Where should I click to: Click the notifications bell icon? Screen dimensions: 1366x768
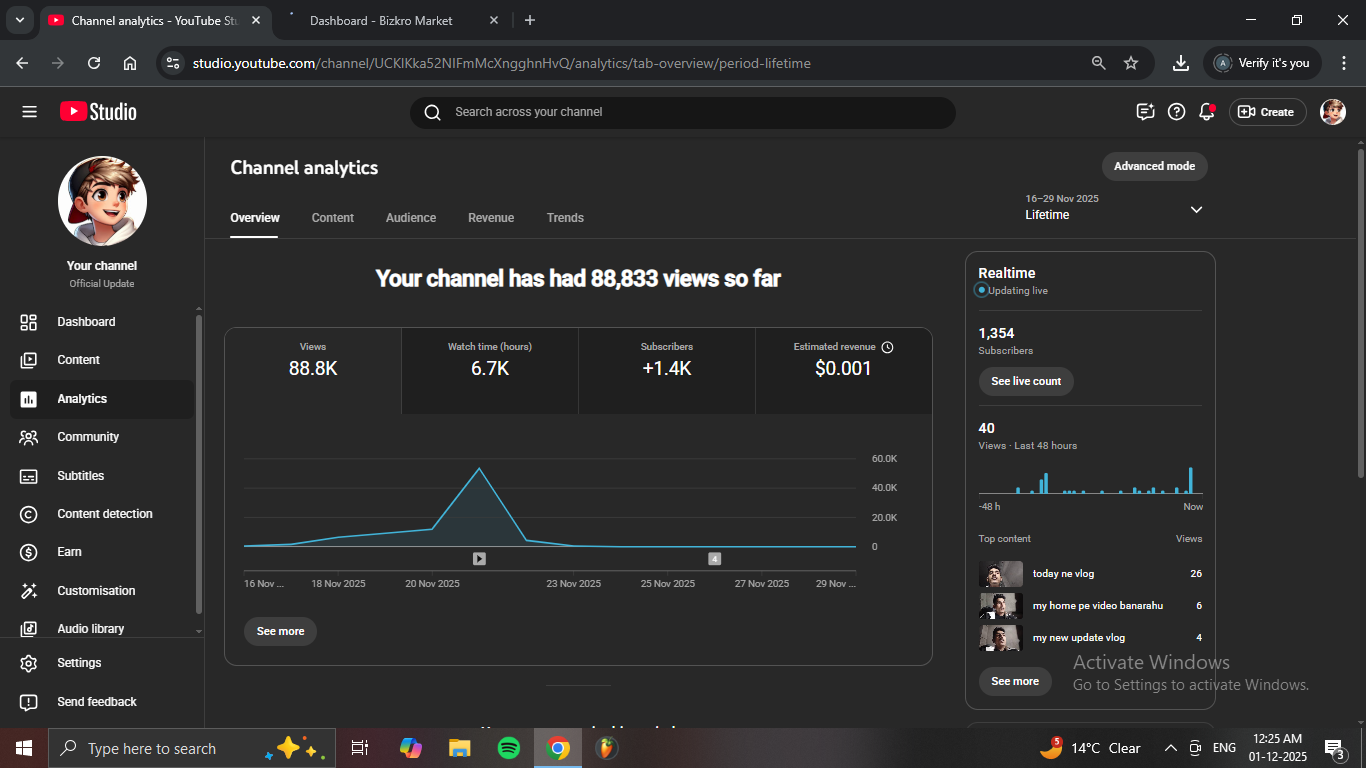(x=1206, y=112)
